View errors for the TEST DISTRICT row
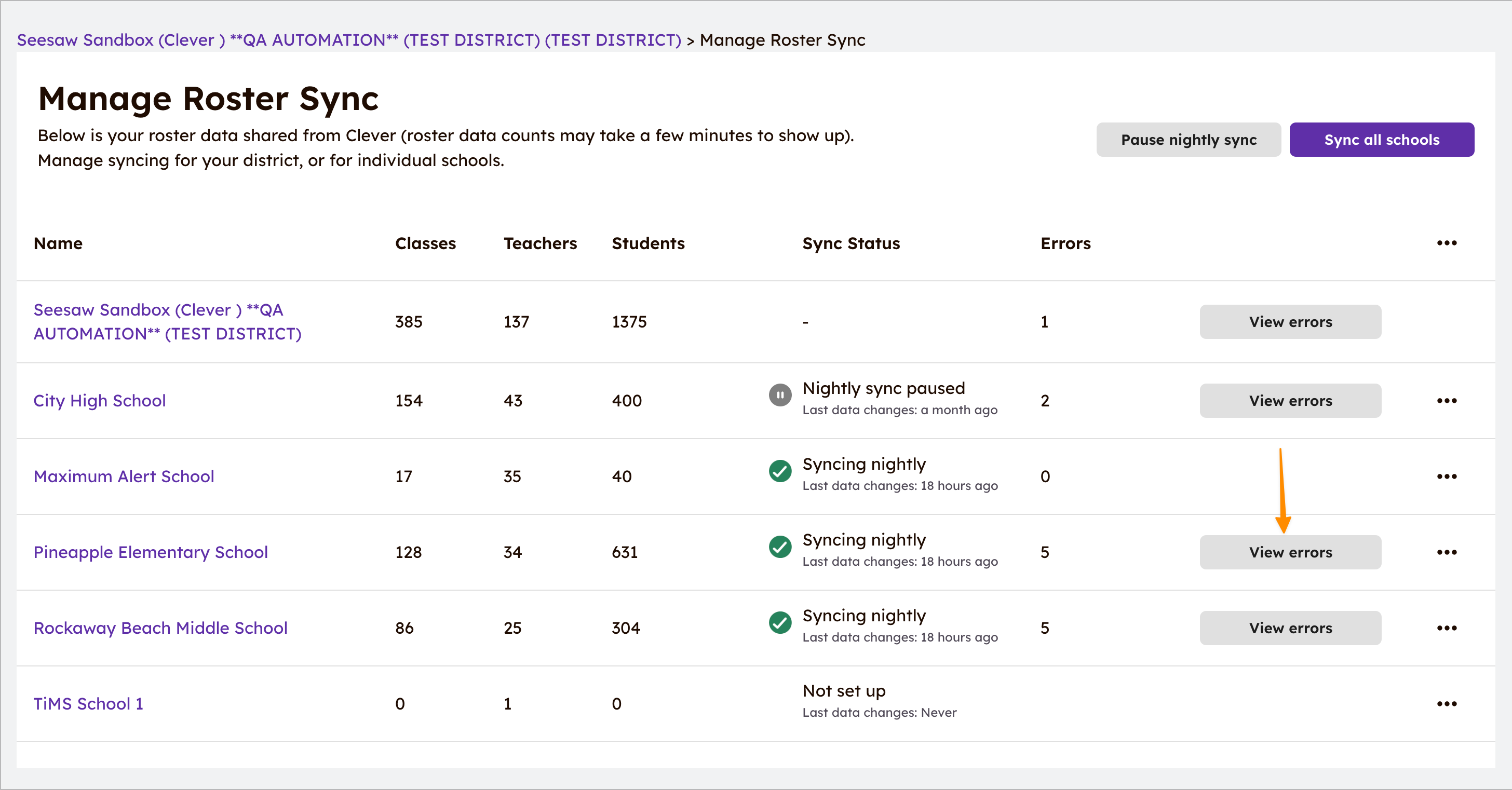Image resolution: width=1512 pixels, height=790 pixels. click(1290, 322)
